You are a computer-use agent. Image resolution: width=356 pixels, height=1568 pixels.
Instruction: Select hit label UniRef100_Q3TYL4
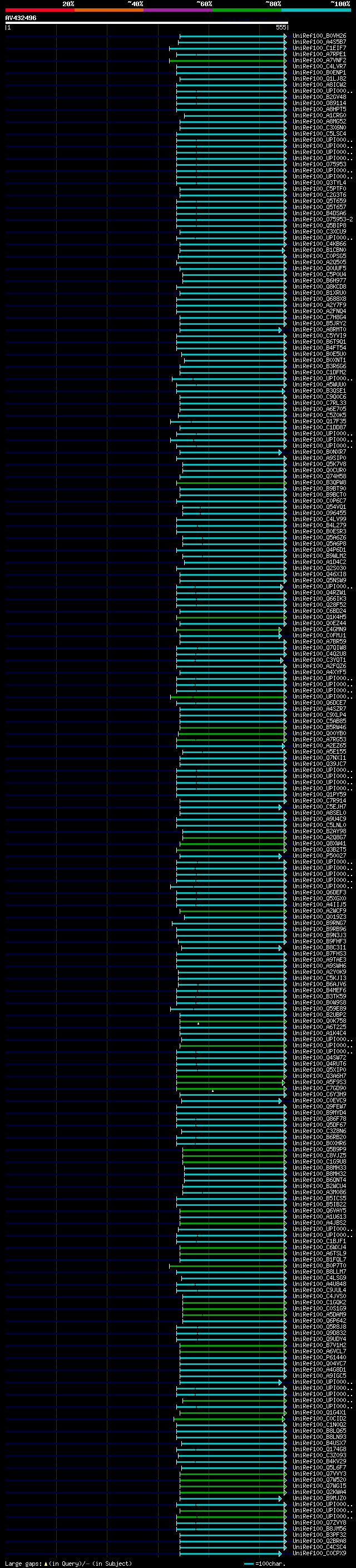pyautogui.click(x=319, y=182)
